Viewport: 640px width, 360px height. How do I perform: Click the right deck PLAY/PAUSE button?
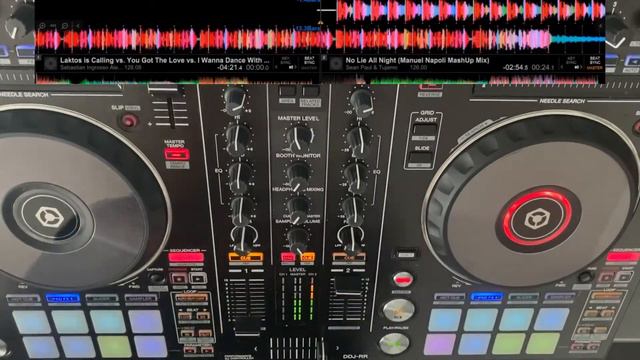(x=393, y=344)
